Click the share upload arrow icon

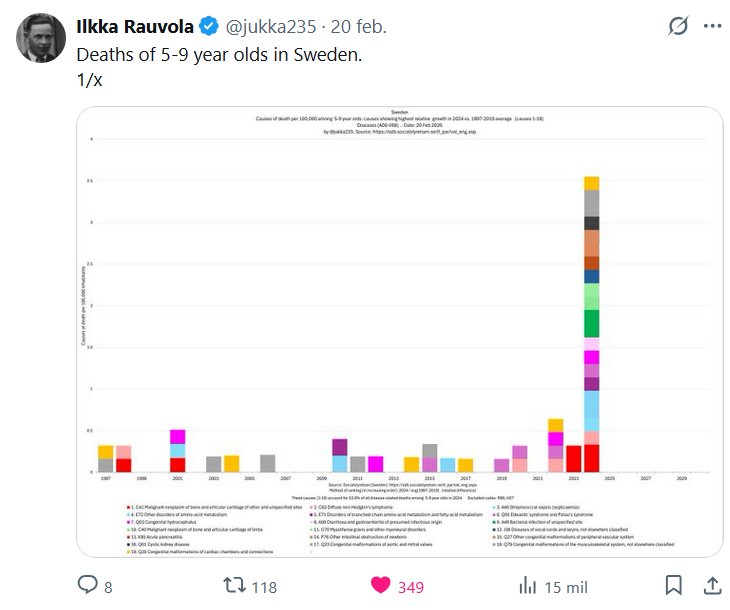pos(712,586)
